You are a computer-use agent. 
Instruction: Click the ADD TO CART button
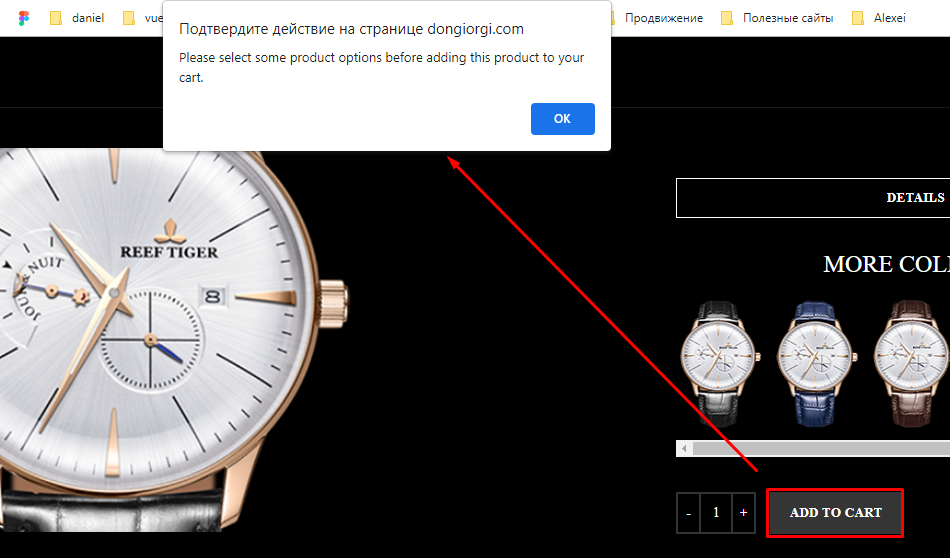coord(835,513)
